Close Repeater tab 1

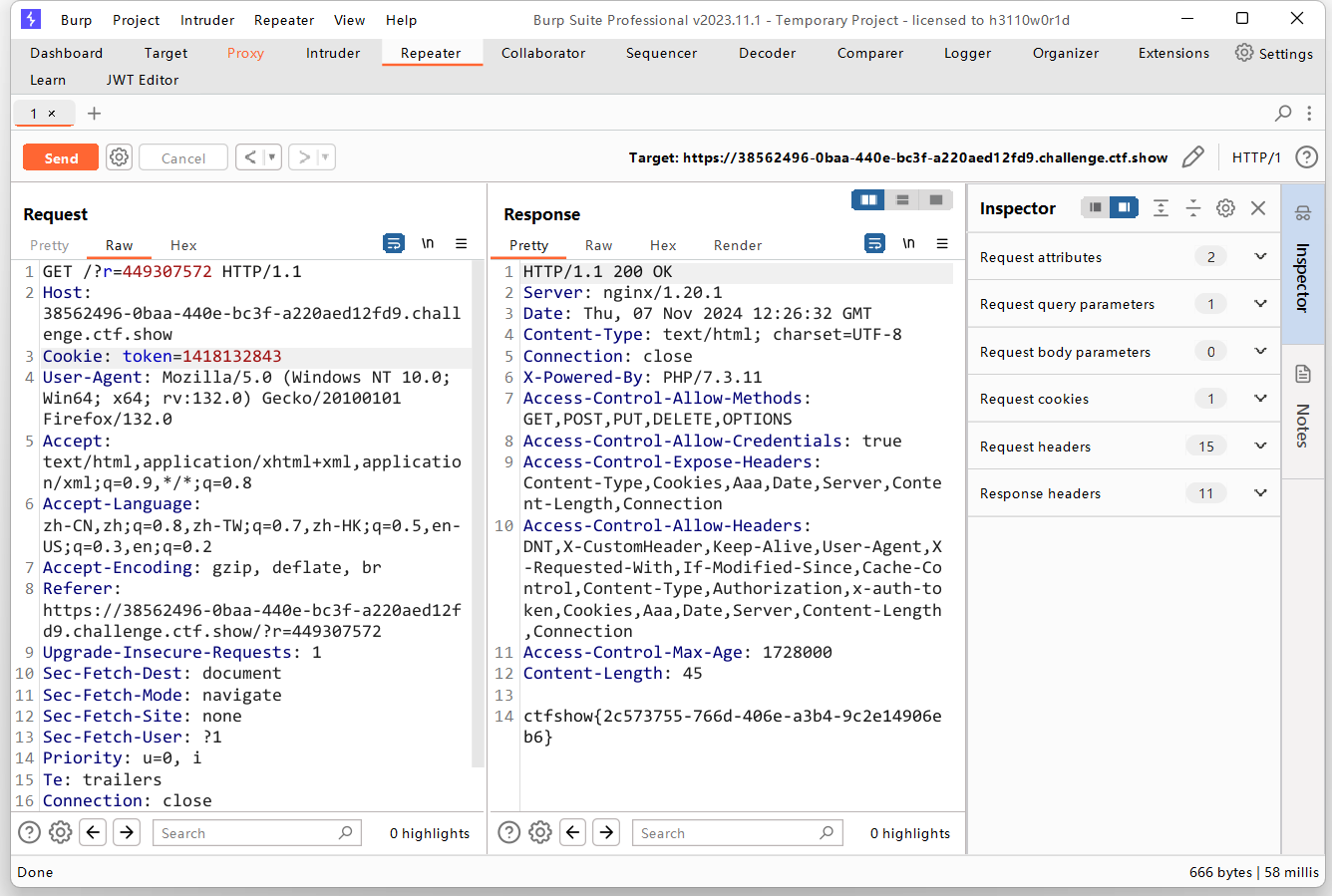coord(52,114)
